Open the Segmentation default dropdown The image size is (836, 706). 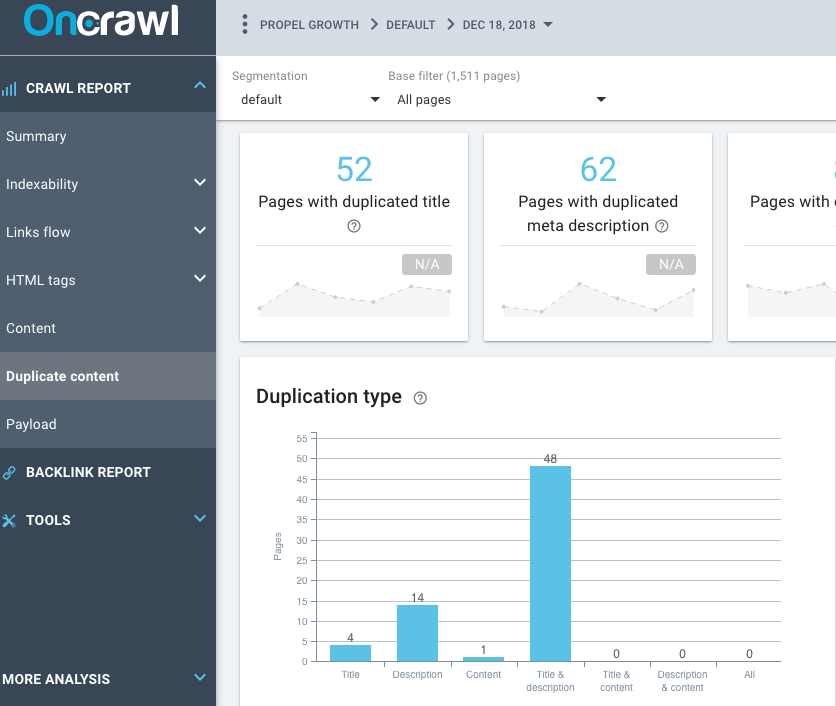pyautogui.click(x=310, y=99)
